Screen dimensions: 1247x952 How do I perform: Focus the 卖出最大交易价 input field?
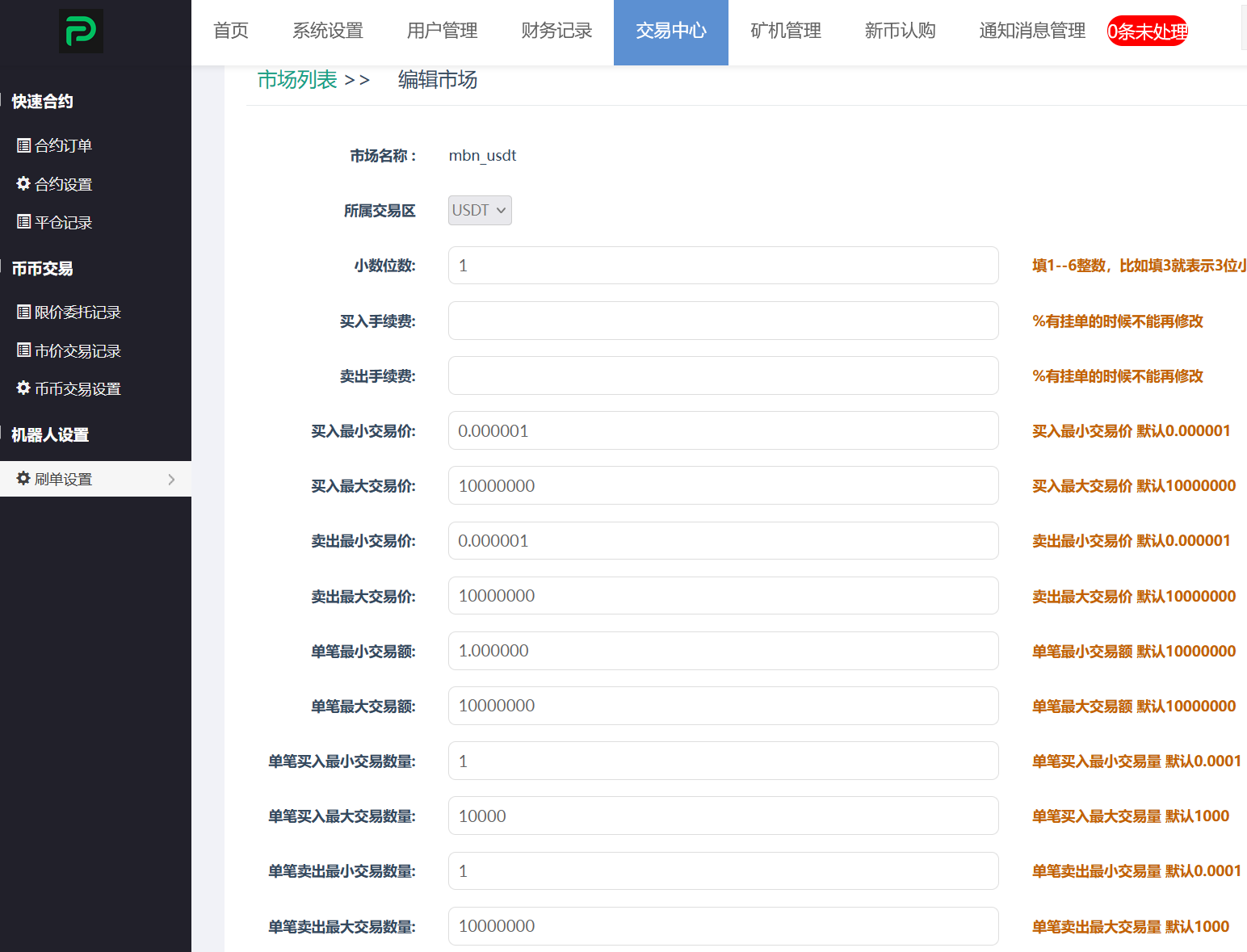(x=723, y=595)
